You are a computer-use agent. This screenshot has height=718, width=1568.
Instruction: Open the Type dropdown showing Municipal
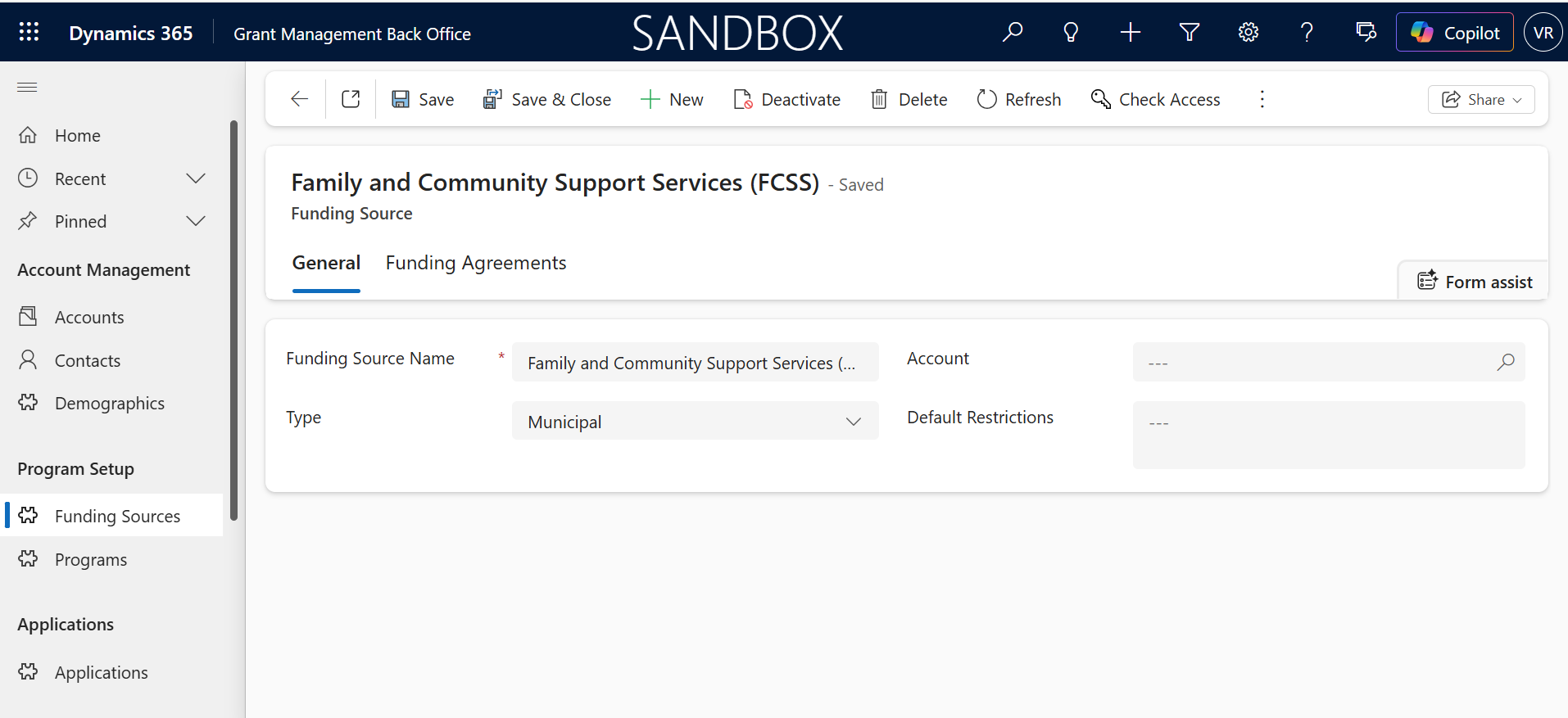coord(695,421)
